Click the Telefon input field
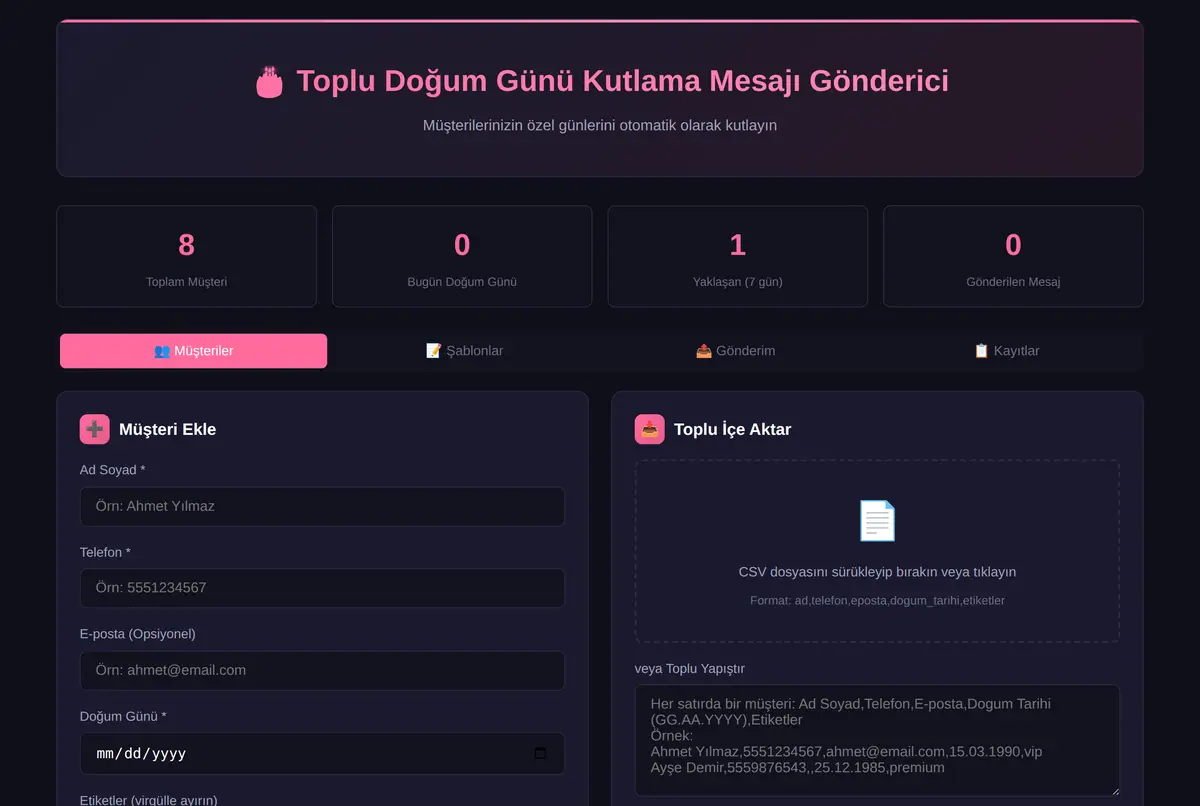1200x806 pixels. click(x=322, y=588)
